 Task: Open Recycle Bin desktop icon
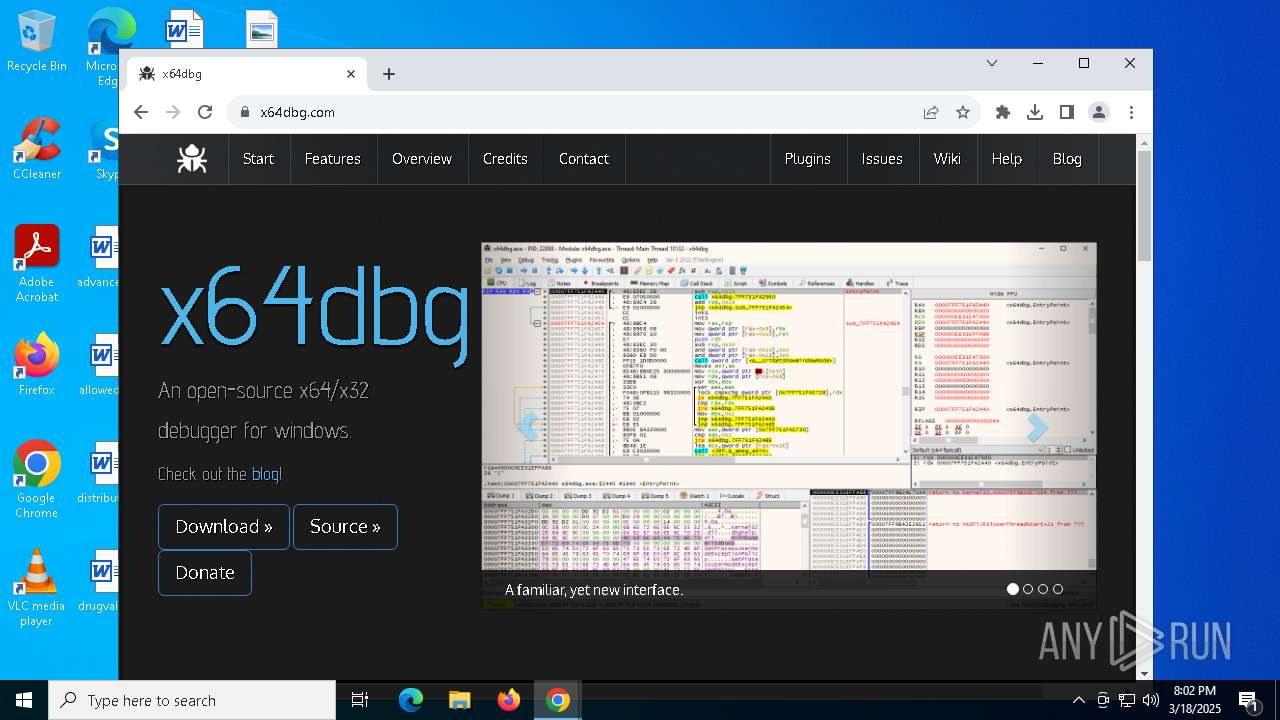[37, 42]
